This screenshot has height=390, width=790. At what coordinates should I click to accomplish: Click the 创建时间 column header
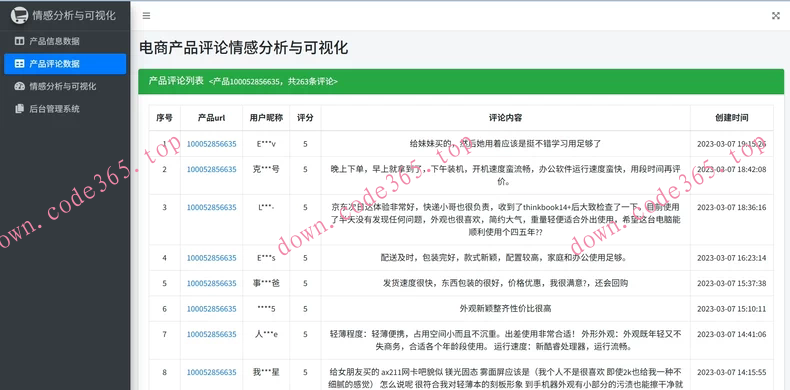click(x=732, y=118)
